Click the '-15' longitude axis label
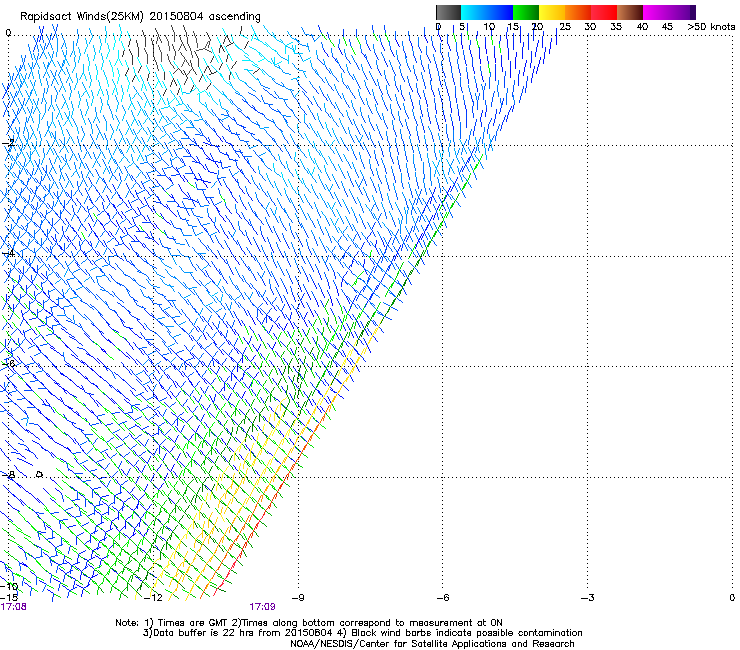The height and width of the screenshot is (650, 740). coord(9,598)
